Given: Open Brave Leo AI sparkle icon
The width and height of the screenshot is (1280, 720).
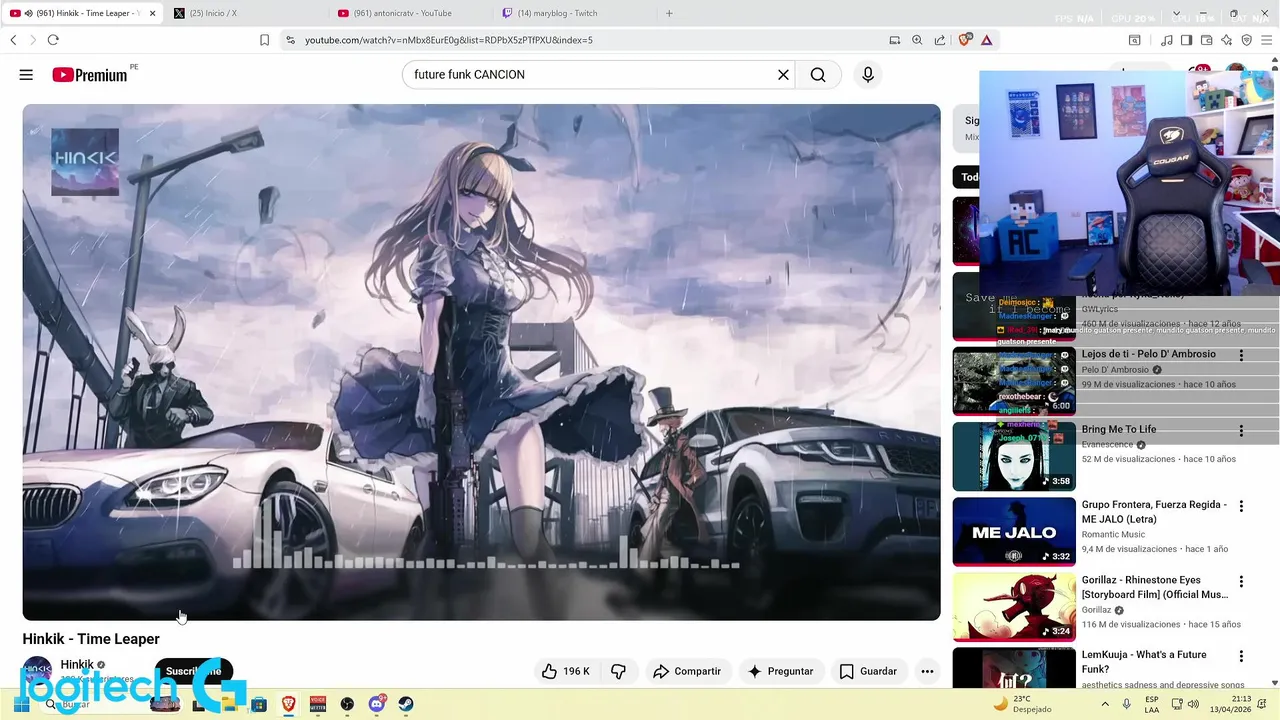Looking at the screenshot, I should pyautogui.click(x=1226, y=40).
